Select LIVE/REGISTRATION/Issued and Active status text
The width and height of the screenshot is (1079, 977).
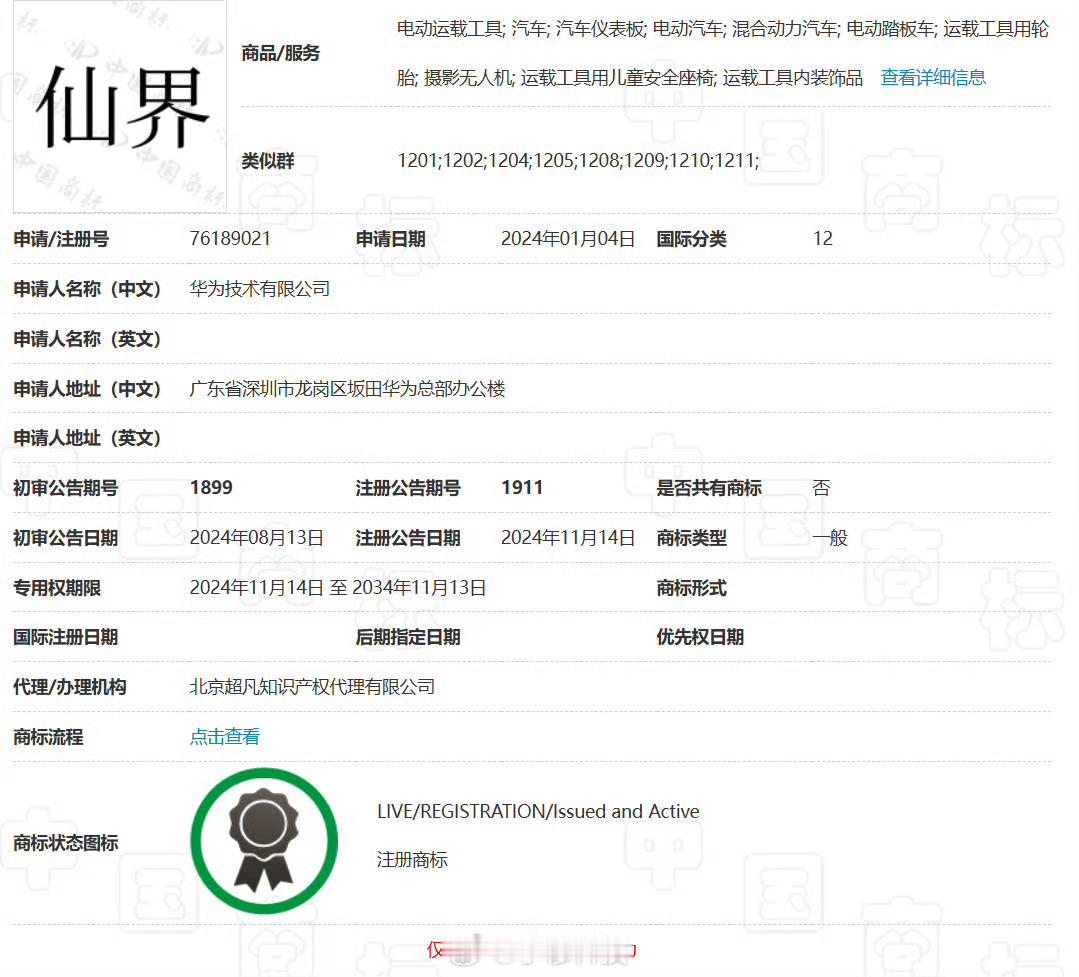pyautogui.click(x=538, y=811)
